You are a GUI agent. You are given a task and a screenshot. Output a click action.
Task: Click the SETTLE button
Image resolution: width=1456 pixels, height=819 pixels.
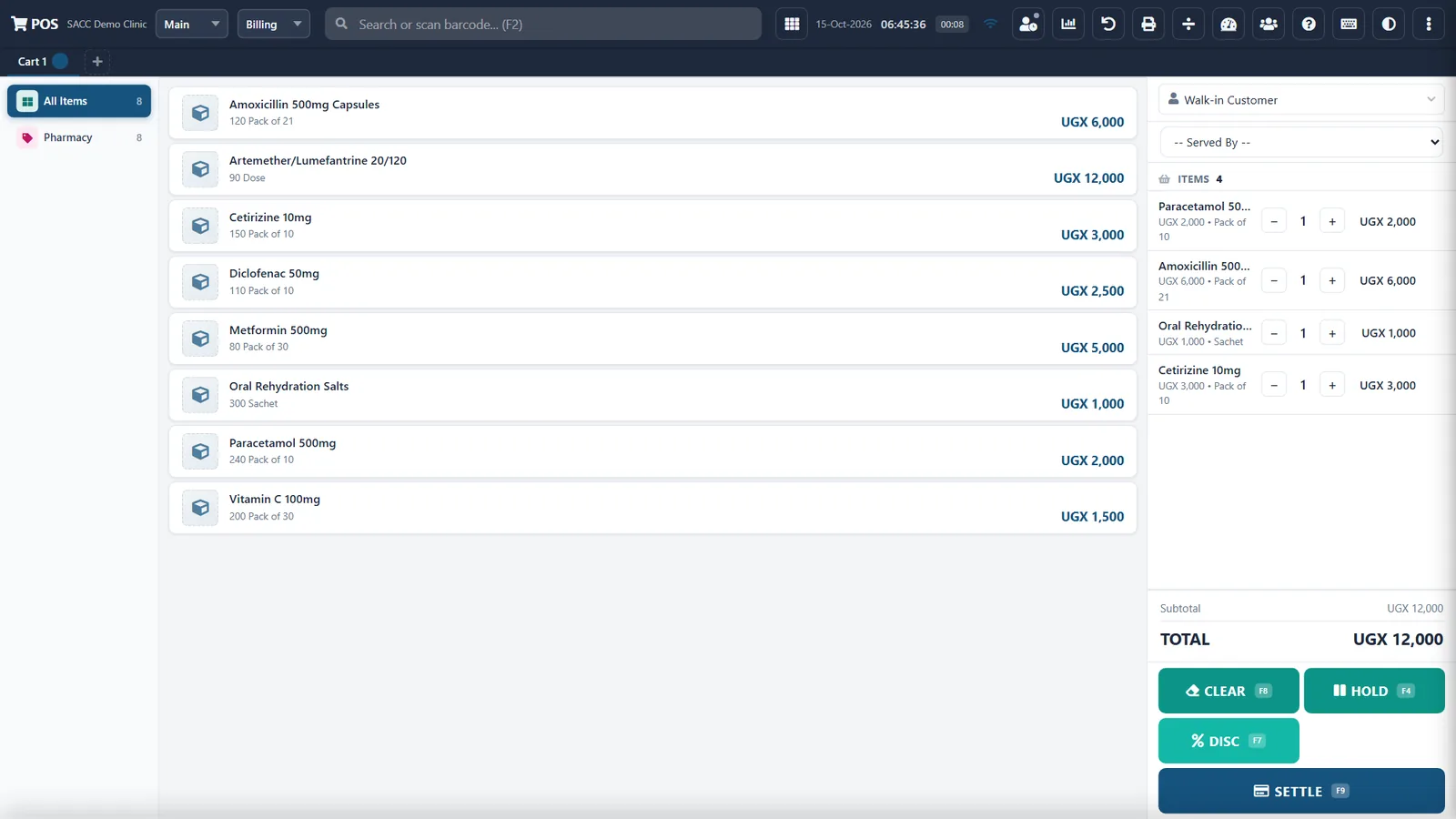point(1301,791)
